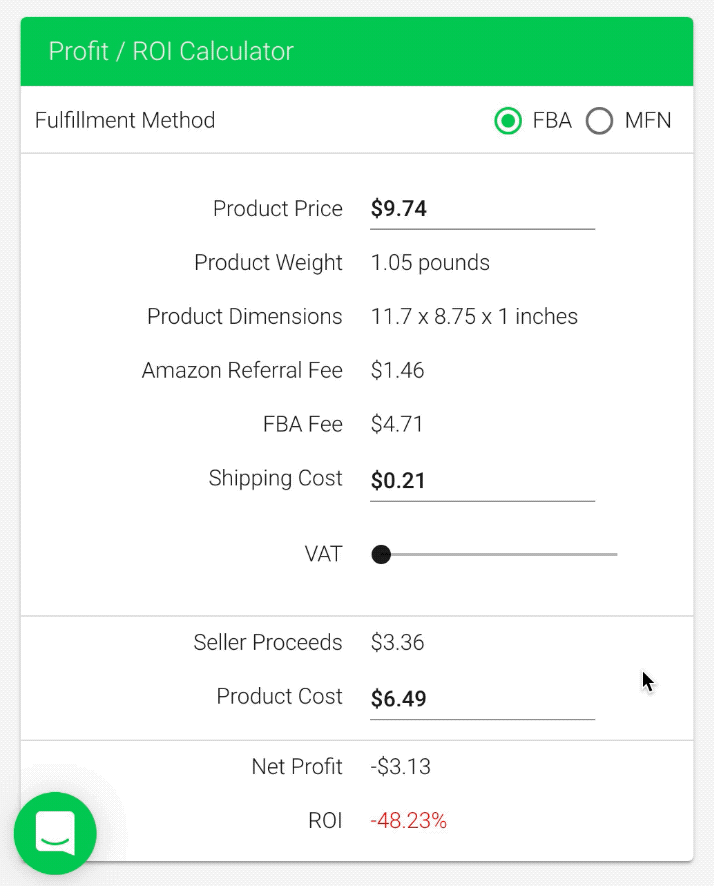714x886 pixels.
Task: Click the MFN option label text
Action: (x=648, y=121)
